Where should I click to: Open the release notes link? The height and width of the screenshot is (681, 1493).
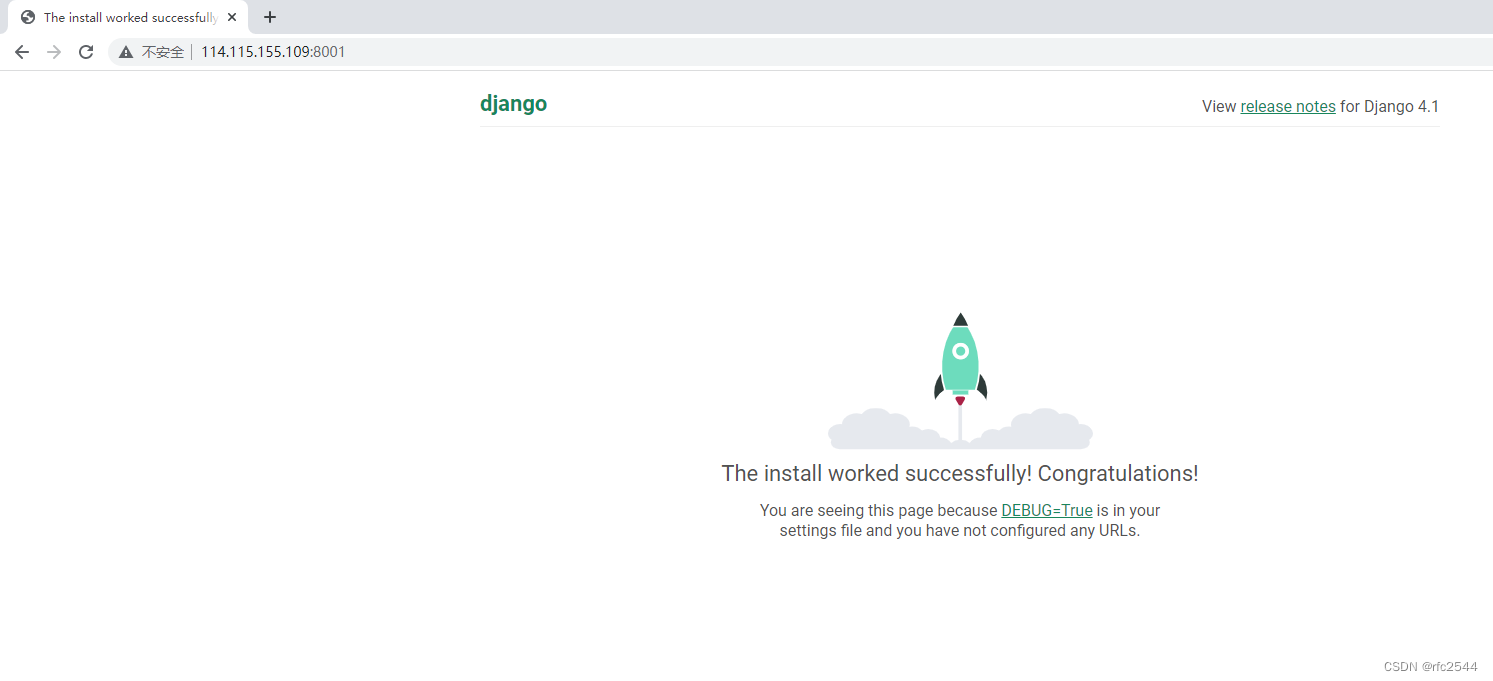[1288, 106]
